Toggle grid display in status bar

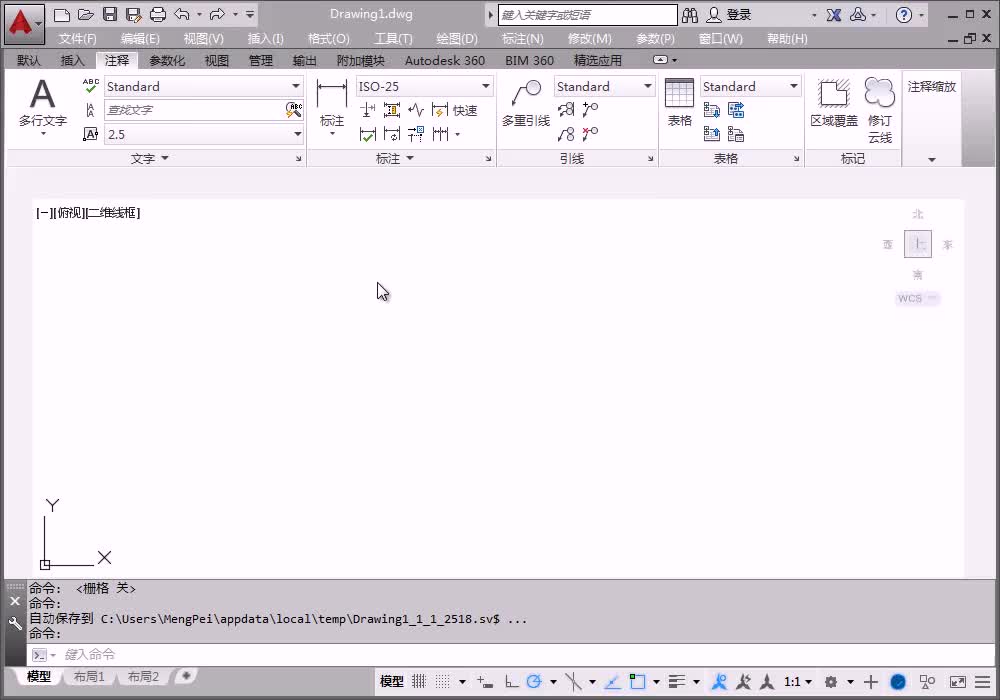(418, 682)
